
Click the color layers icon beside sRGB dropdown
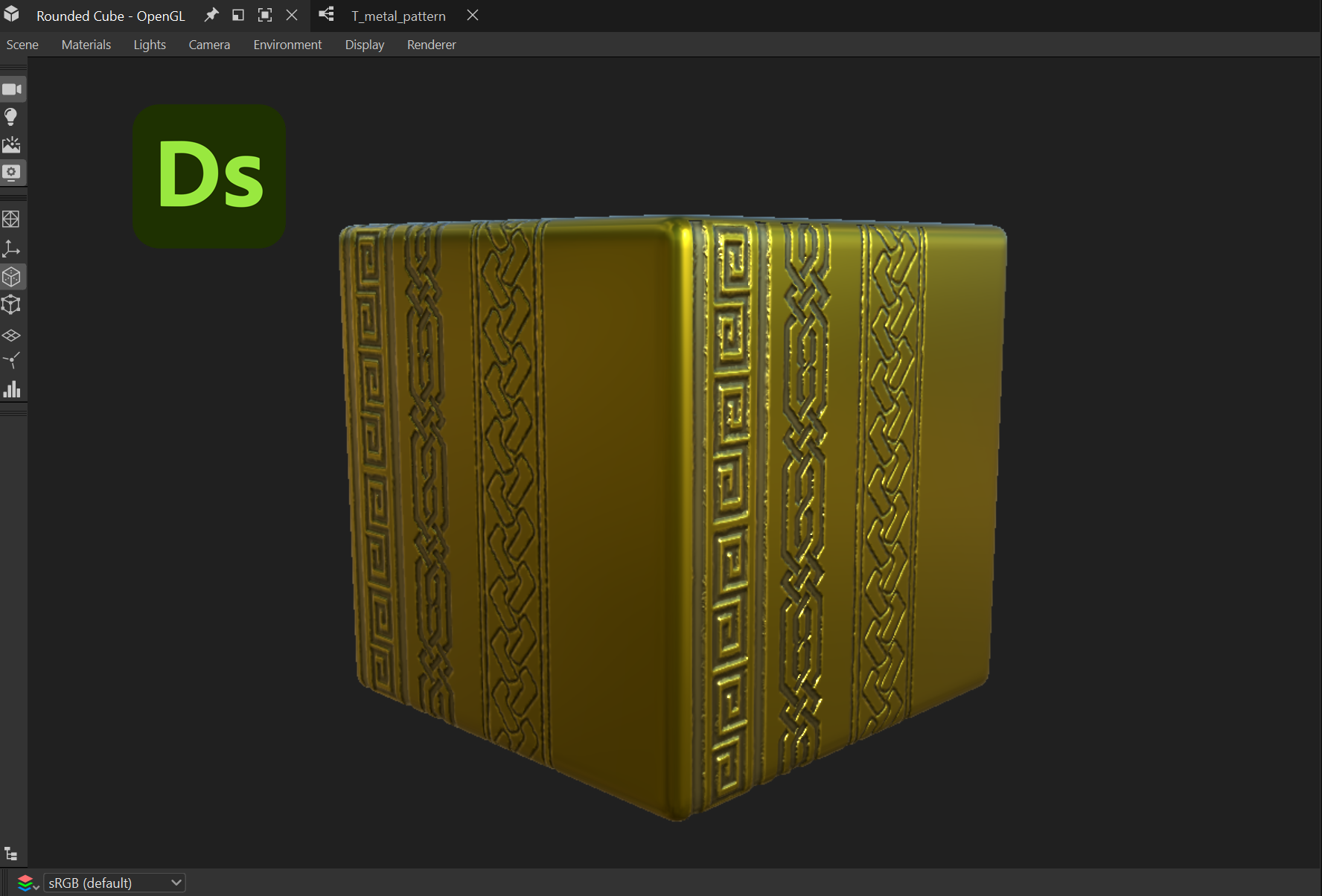click(27, 883)
